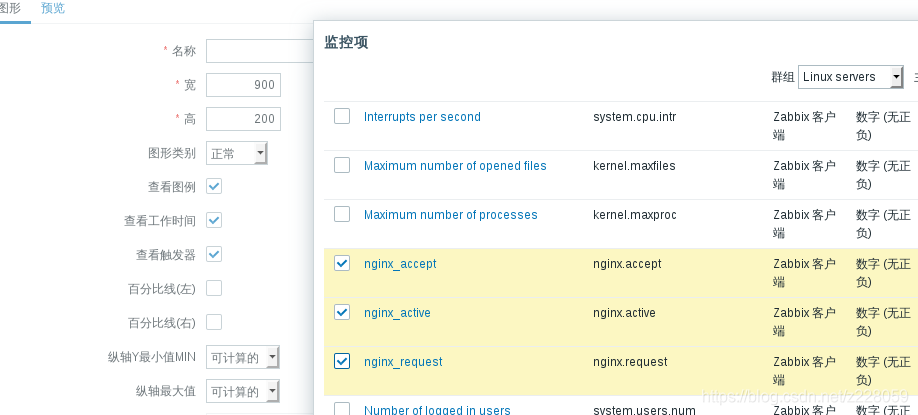
Task: Click the kernel.maxfiles key text
Action: click(x=634, y=166)
